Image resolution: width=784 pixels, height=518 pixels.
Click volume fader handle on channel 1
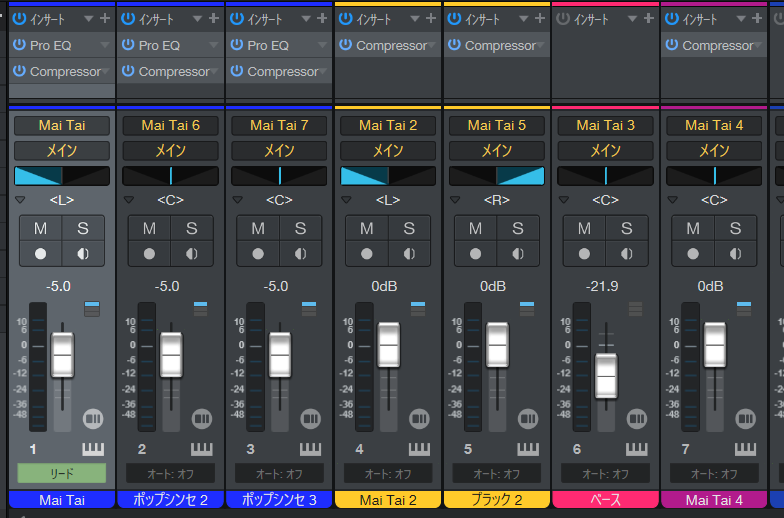[62, 355]
